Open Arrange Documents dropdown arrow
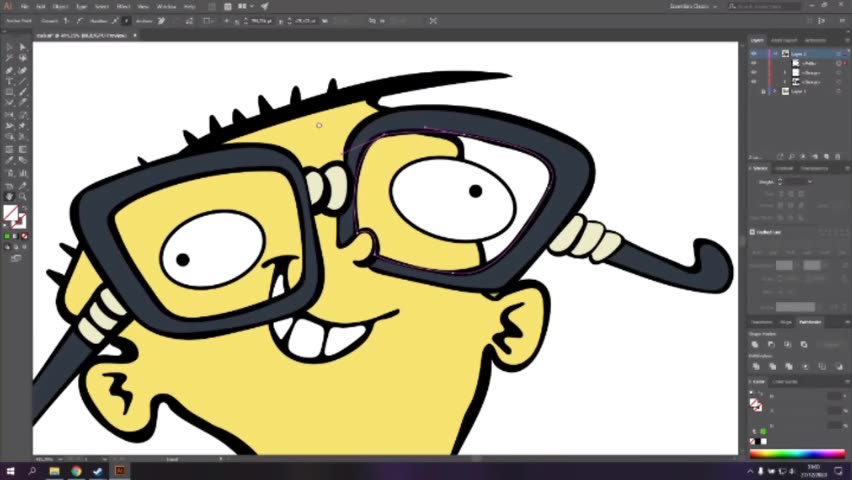The height and width of the screenshot is (480, 852). coord(252,7)
